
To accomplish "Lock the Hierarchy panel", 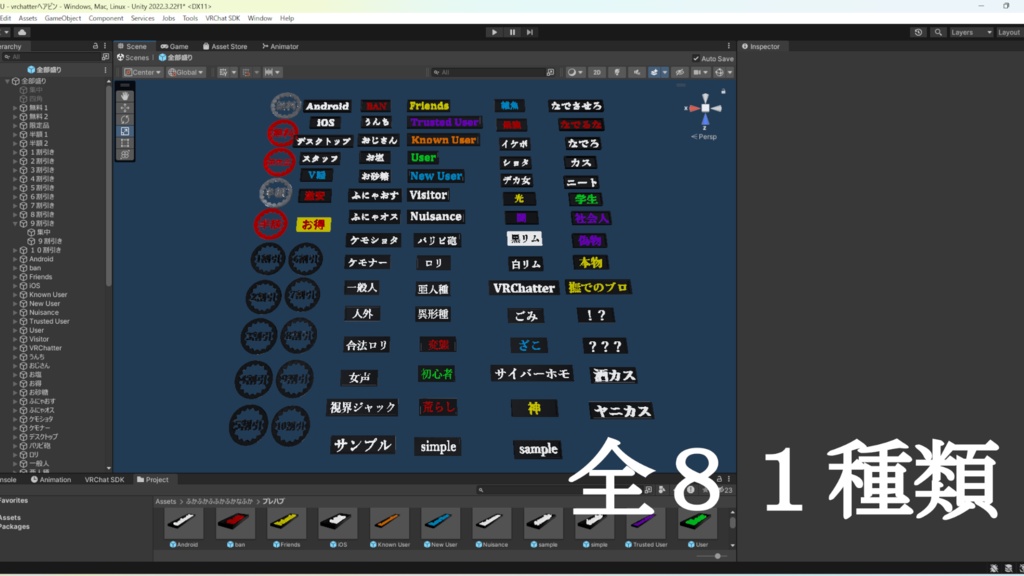I will [x=95, y=46].
